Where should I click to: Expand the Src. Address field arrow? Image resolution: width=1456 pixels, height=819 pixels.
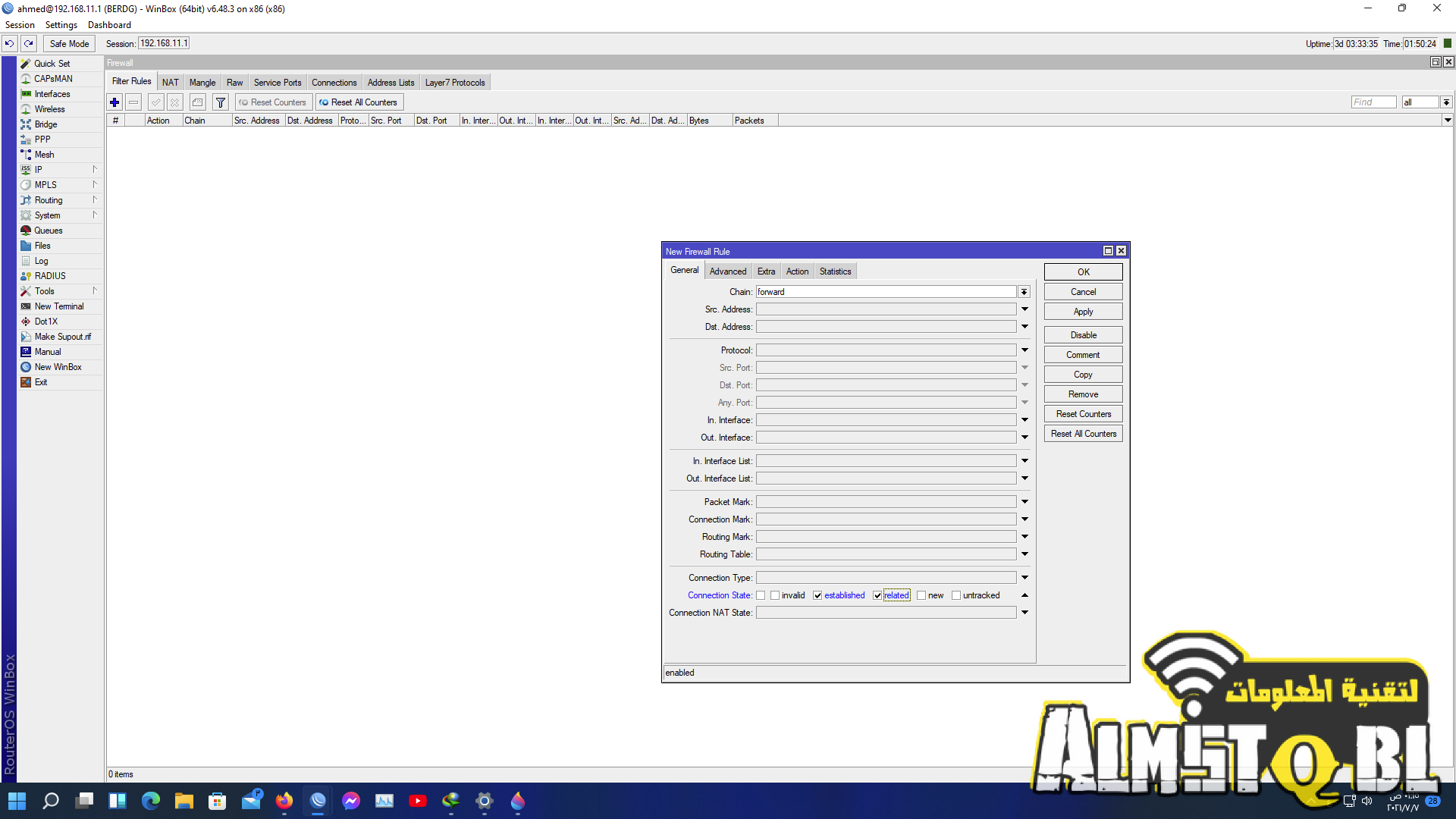coord(1024,309)
